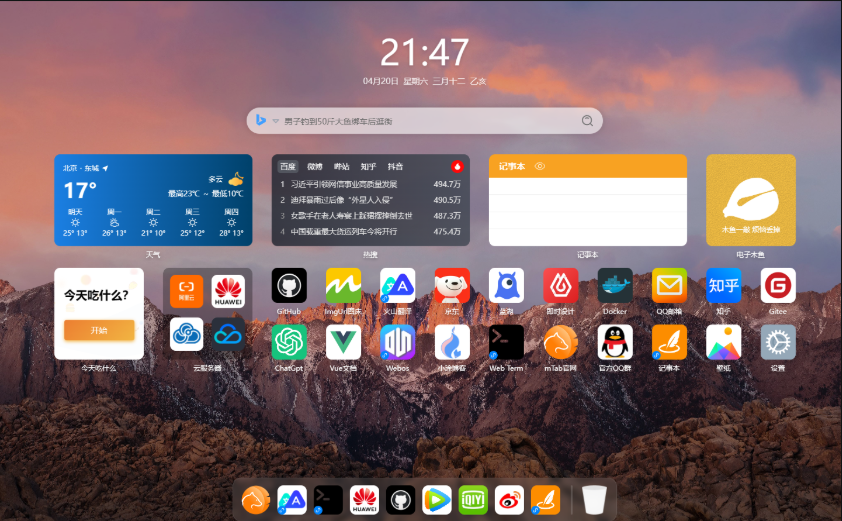Open hot search item with 490.5万 views
This screenshot has height=521, width=842.
click(371, 200)
